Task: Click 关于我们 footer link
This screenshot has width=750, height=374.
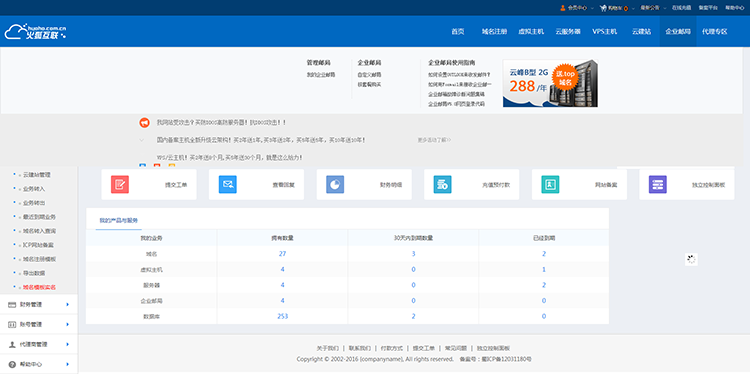Action: pyautogui.click(x=328, y=348)
